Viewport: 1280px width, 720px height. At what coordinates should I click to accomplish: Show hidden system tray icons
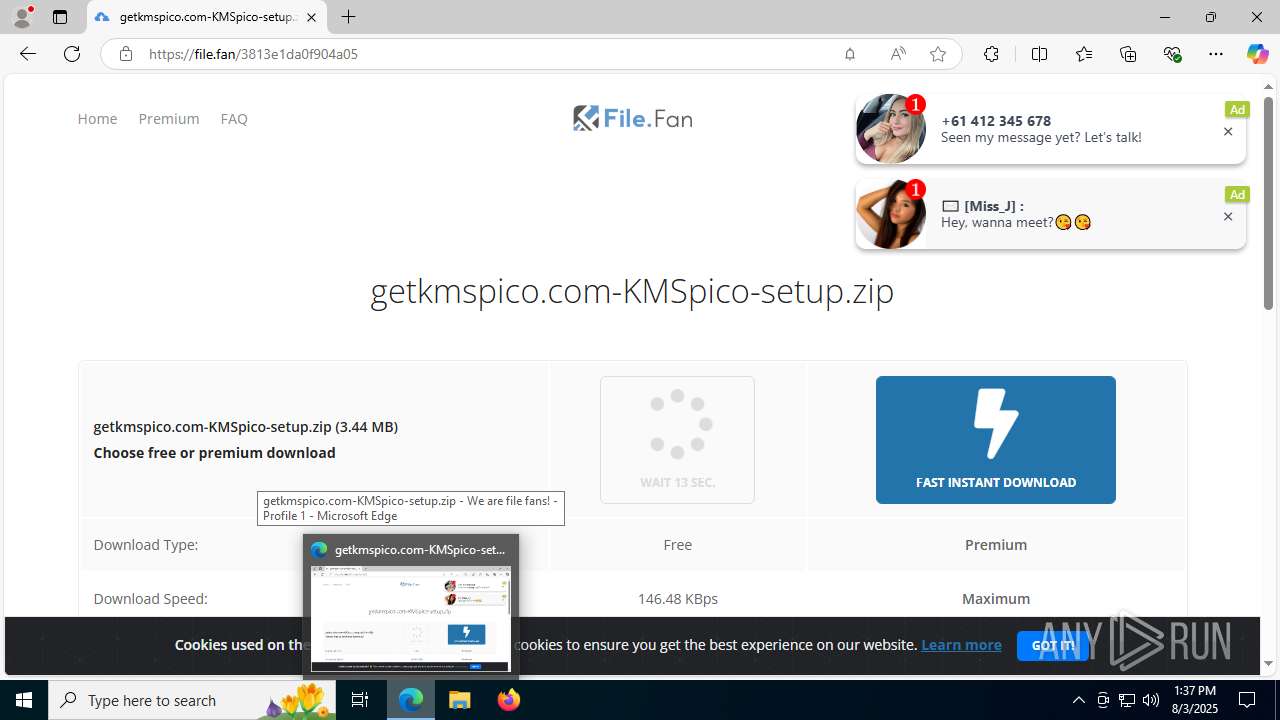[1078, 700]
